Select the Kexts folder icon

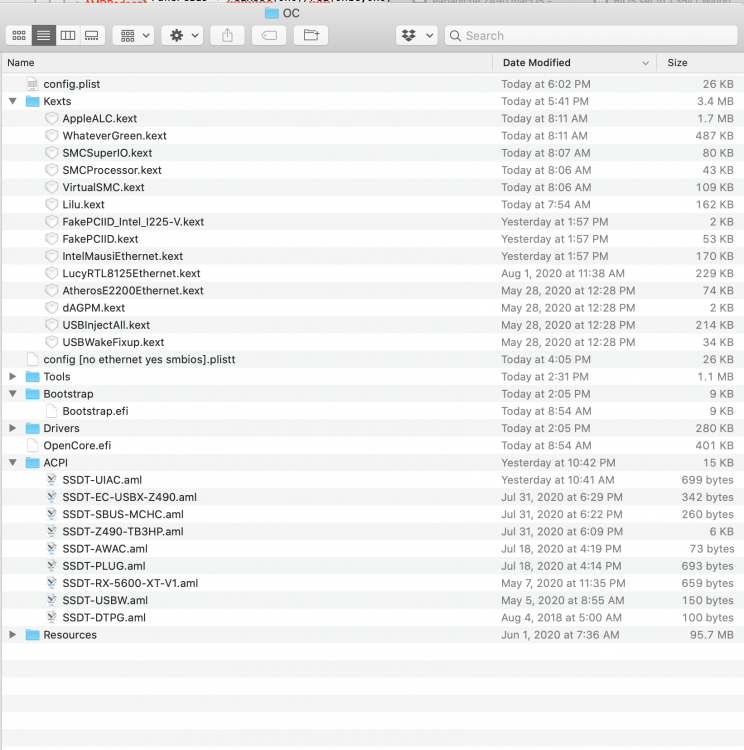tap(33, 101)
